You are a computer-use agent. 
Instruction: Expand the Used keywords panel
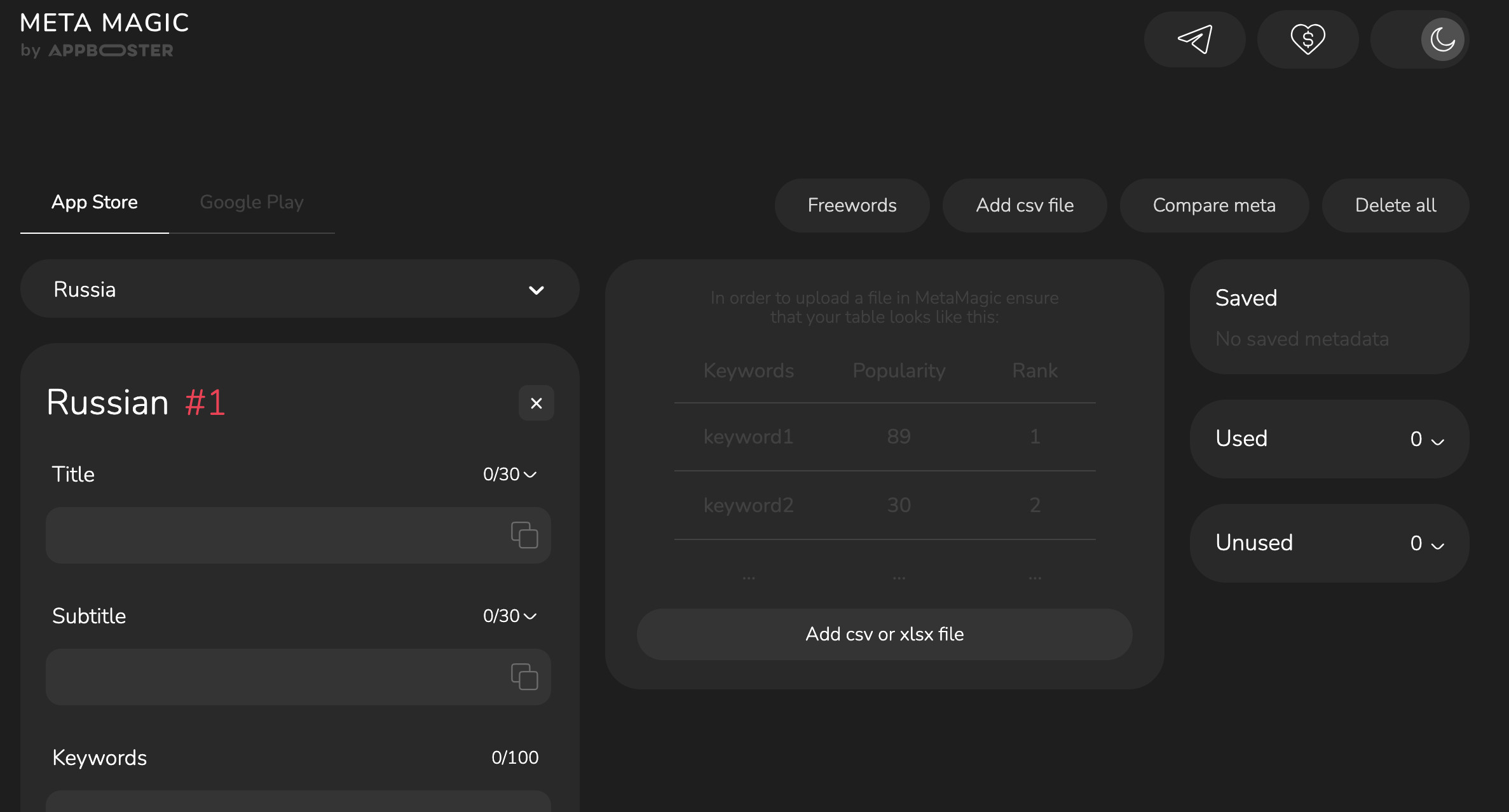click(x=1329, y=439)
